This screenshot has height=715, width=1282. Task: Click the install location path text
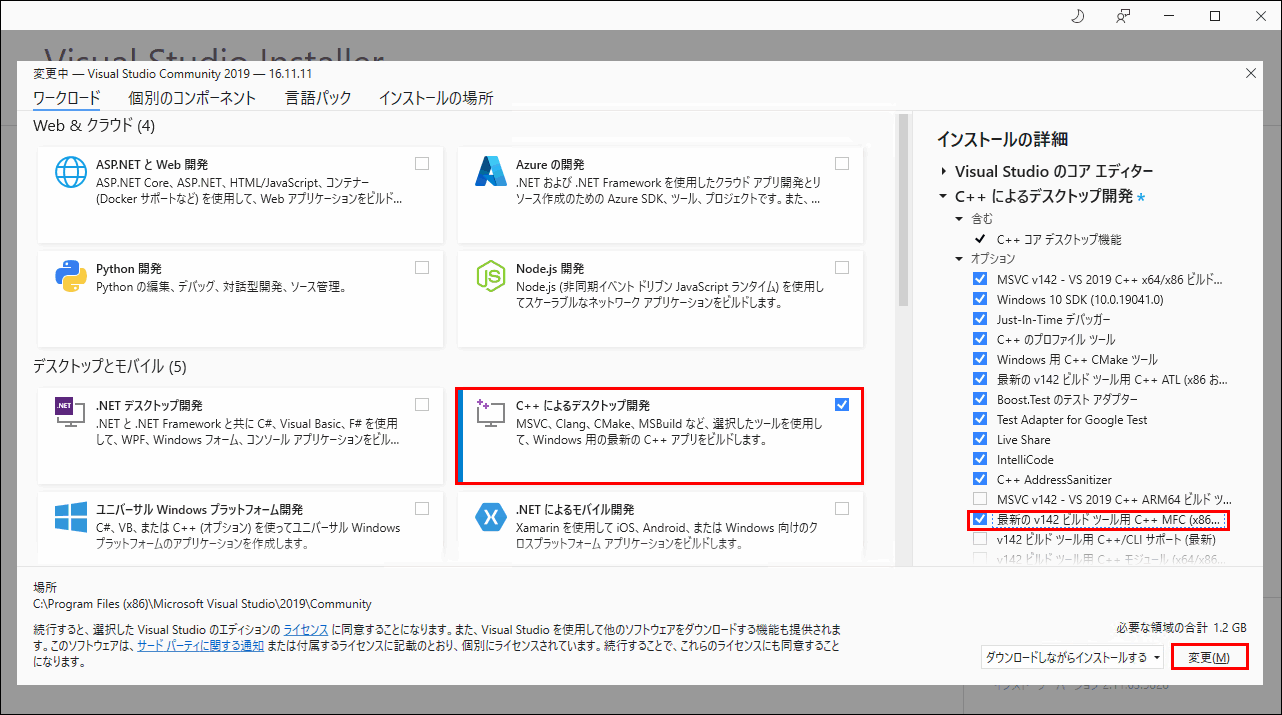click(x=202, y=604)
